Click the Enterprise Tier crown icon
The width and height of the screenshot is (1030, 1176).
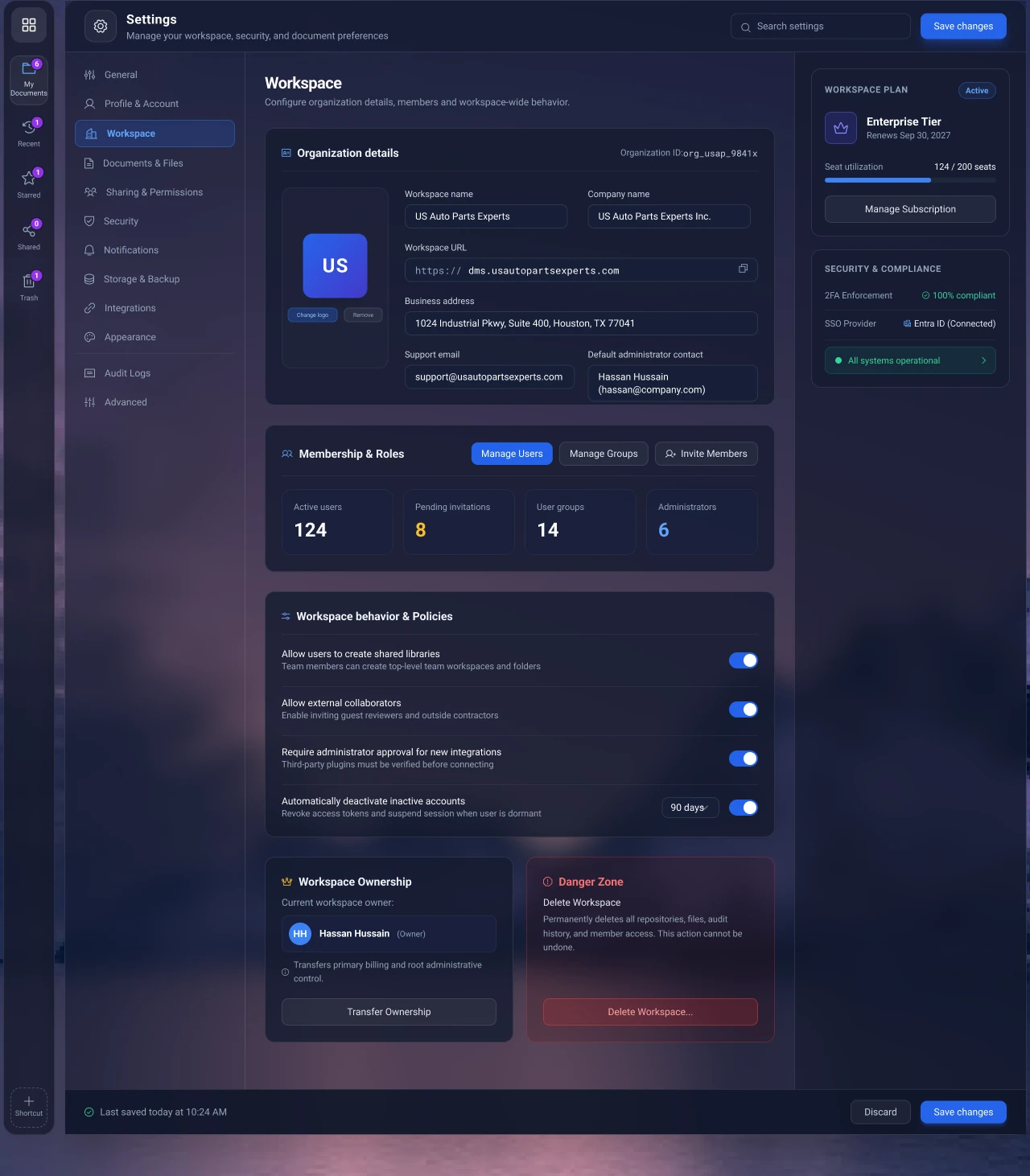click(x=841, y=128)
